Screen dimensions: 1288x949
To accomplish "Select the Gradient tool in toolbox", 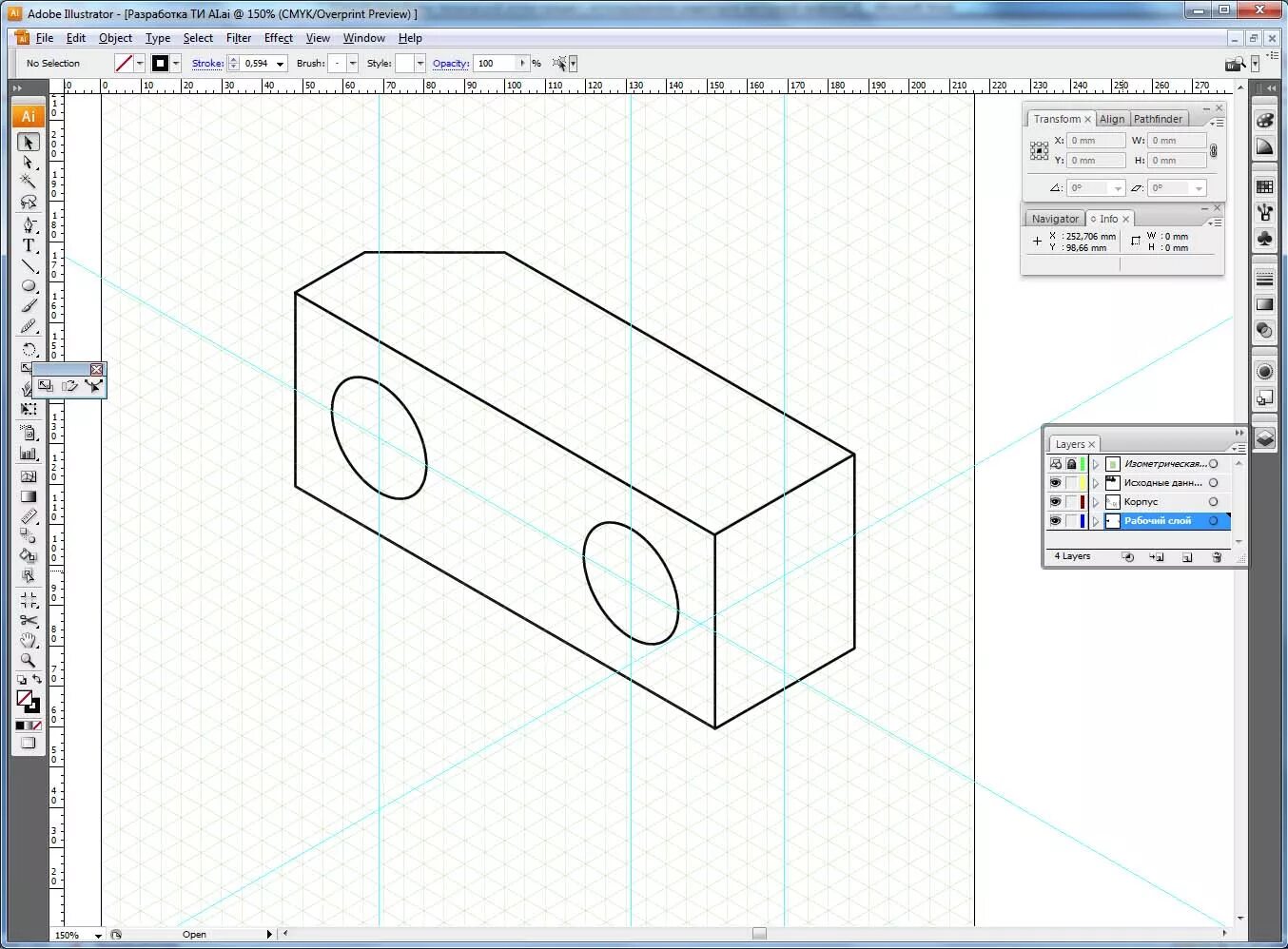I will click(28, 496).
